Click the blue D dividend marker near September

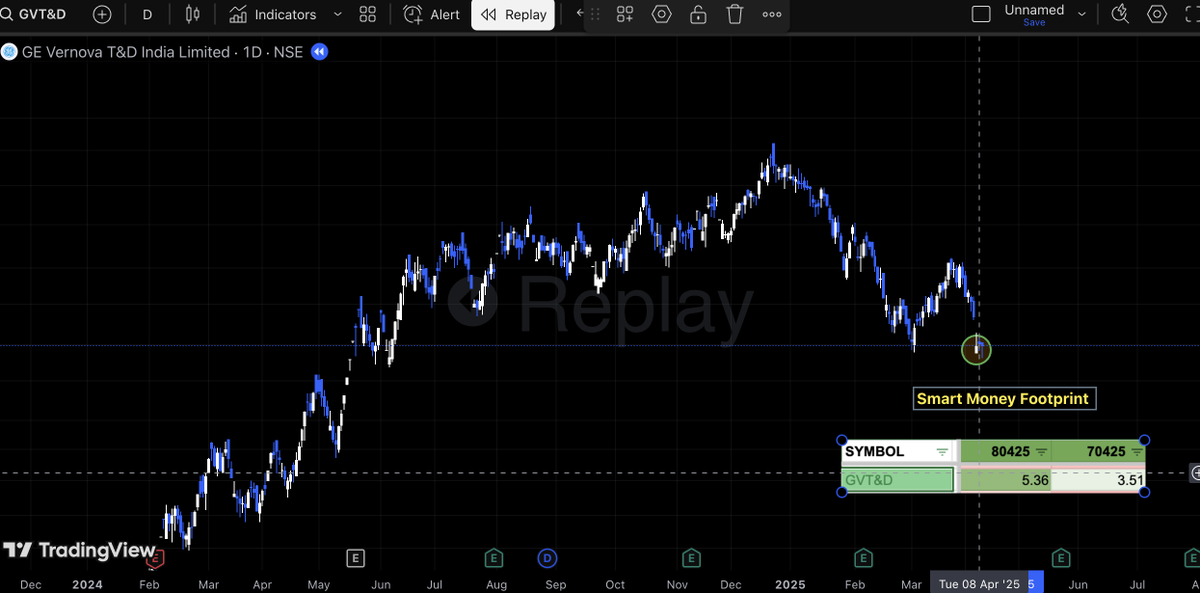click(547, 557)
